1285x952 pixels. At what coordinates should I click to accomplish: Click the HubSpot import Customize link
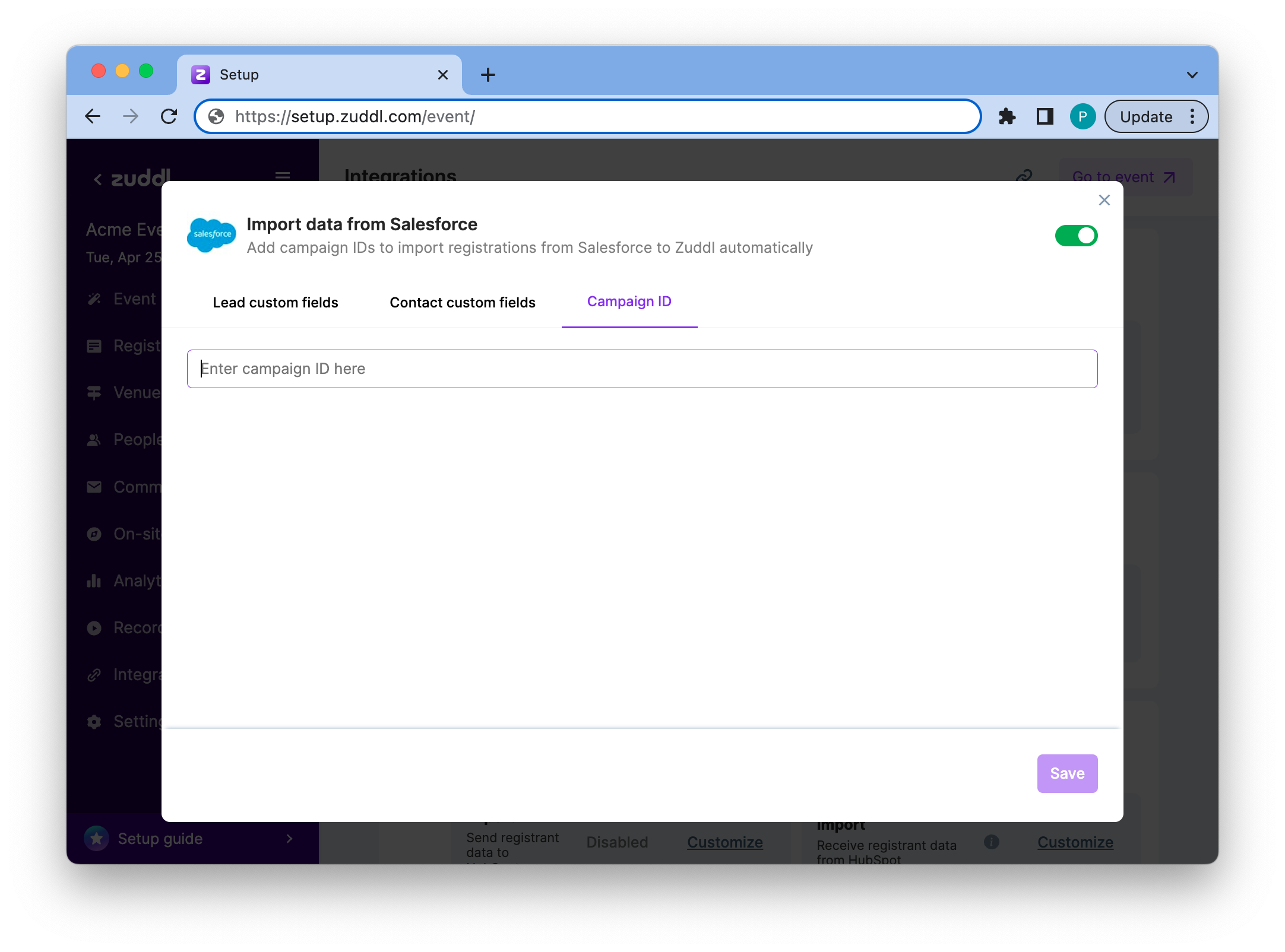[x=1075, y=842]
